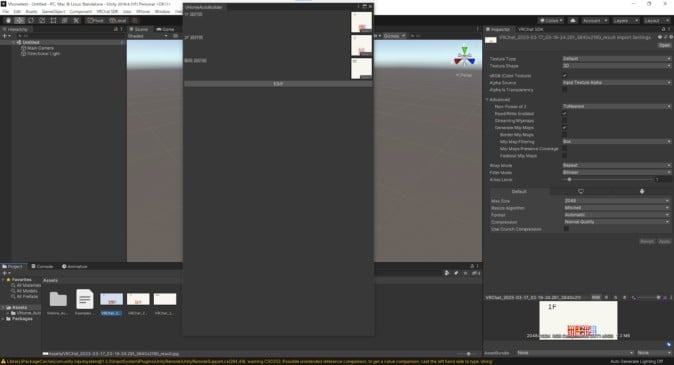The image size is (674, 365).
Task: Toggle the sRGB (Color Texture) checkbox
Action: (x=564, y=76)
